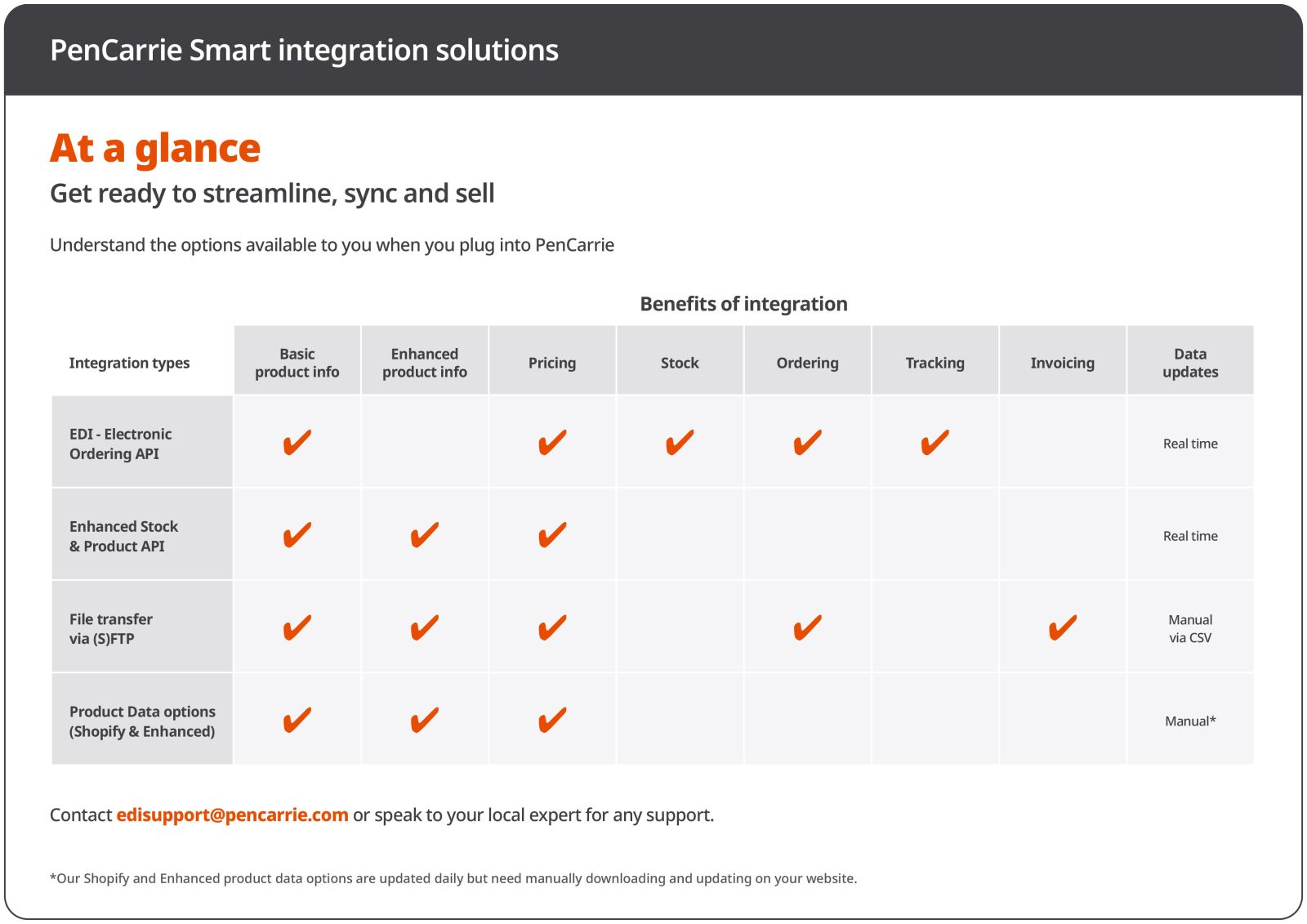The image size is (1307, 924).
Task: Click the EDI row Basic product info checkmark
Action: pyautogui.click(x=297, y=443)
